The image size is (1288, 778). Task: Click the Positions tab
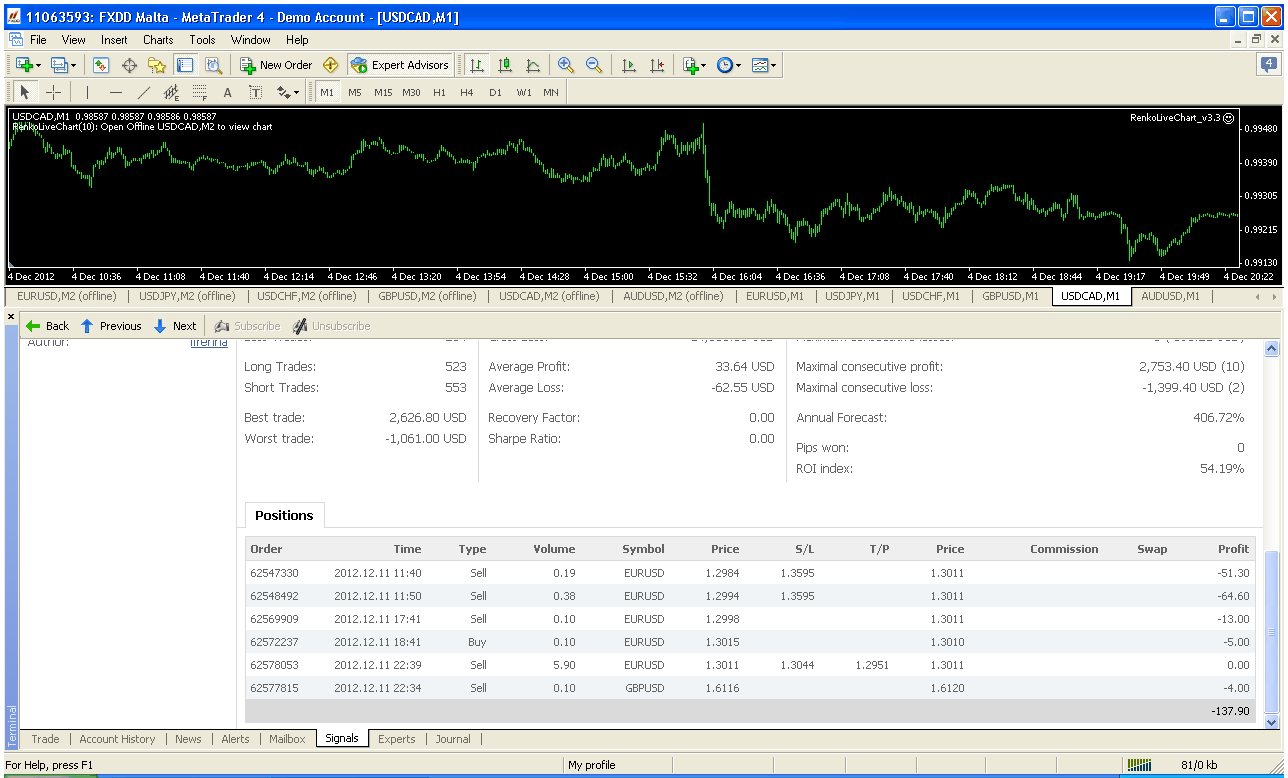point(284,515)
